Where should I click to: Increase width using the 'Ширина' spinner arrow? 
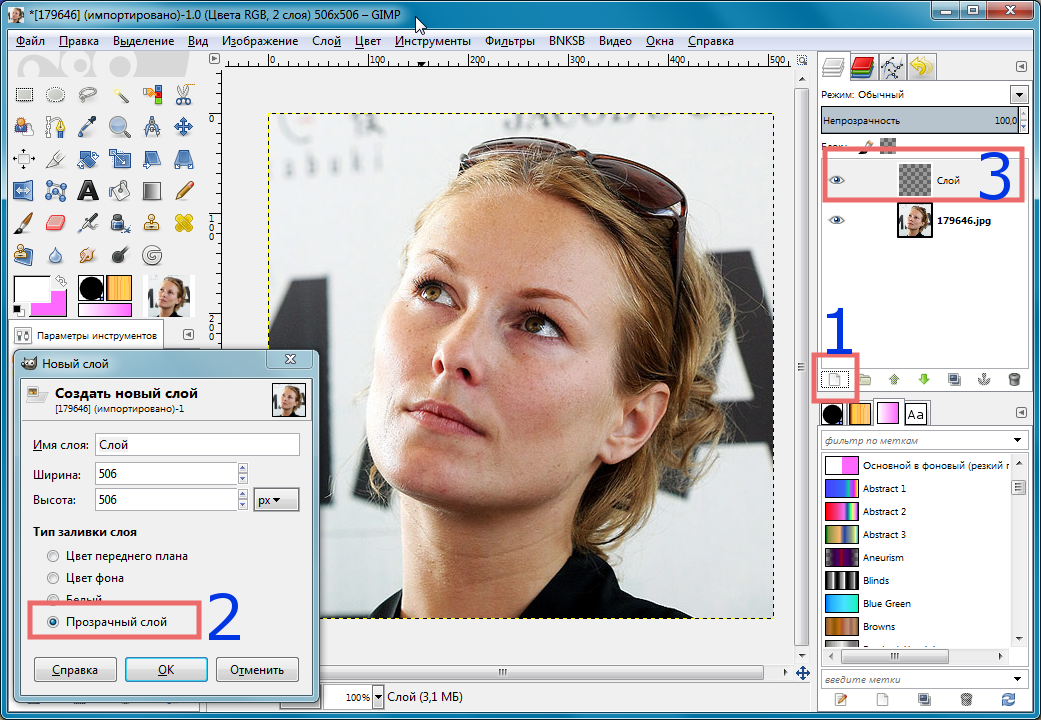[242, 468]
